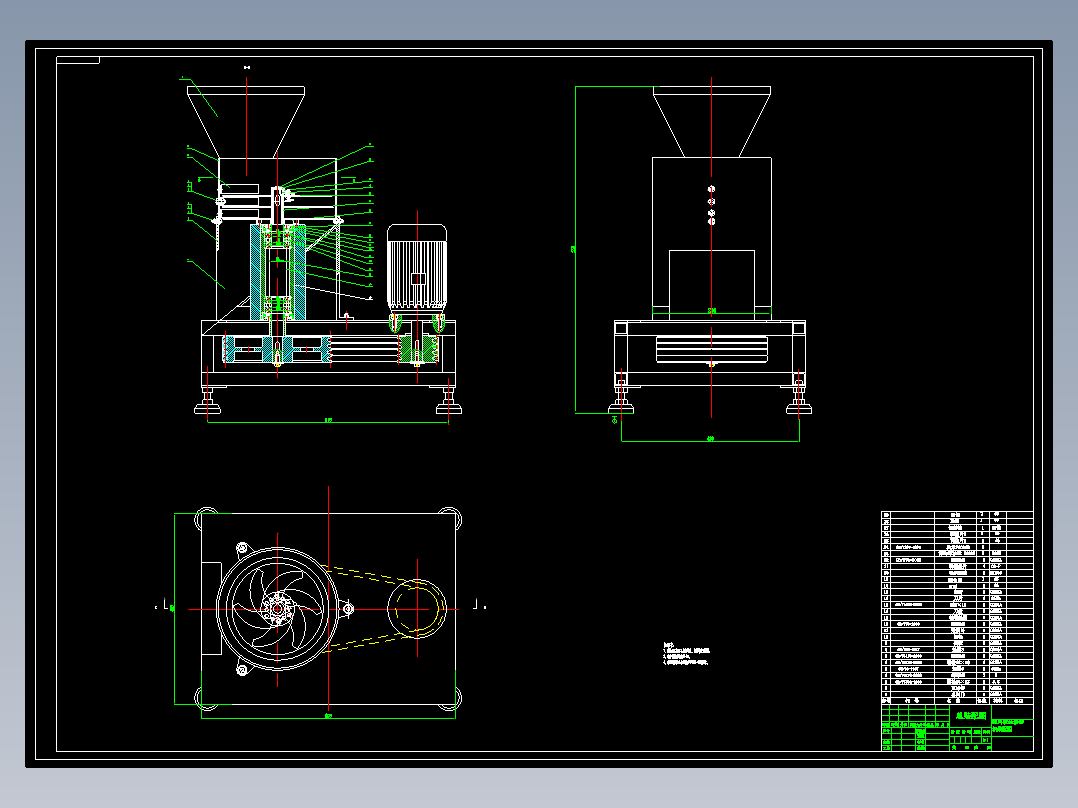
Task: Select the yellow dashed belt in the top view
Action: 382,609
